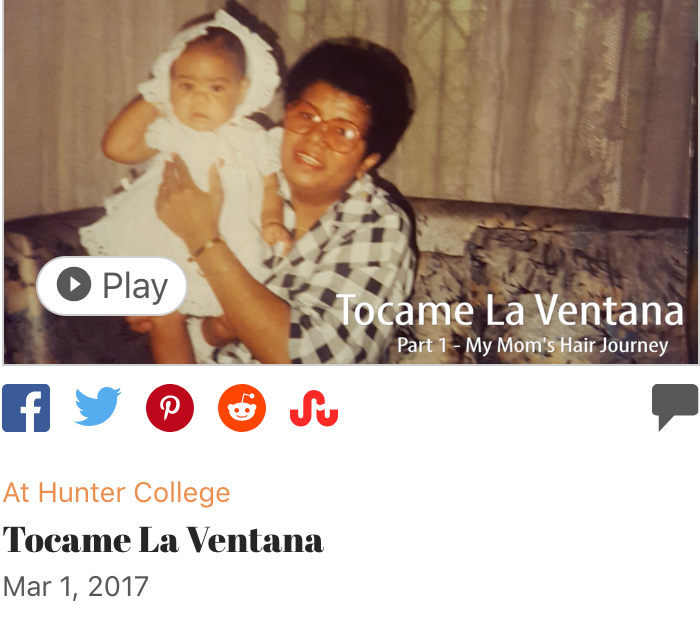Image resolution: width=700 pixels, height=632 pixels.
Task: Share the story on Facebook
Action: 26,408
